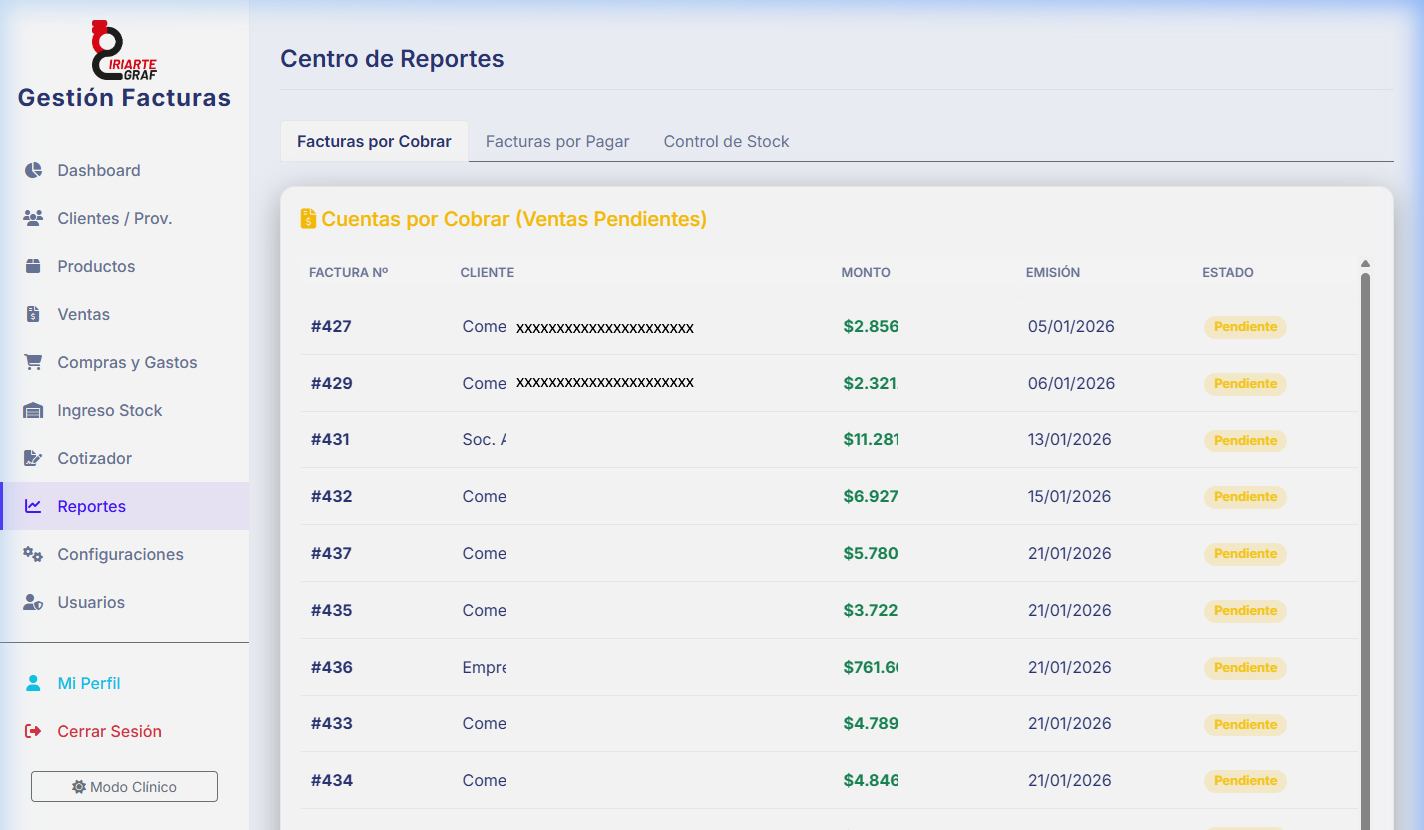Click the Iriarte Graf logo
The height and width of the screenshot is (830, 1424).
point(124,50)
